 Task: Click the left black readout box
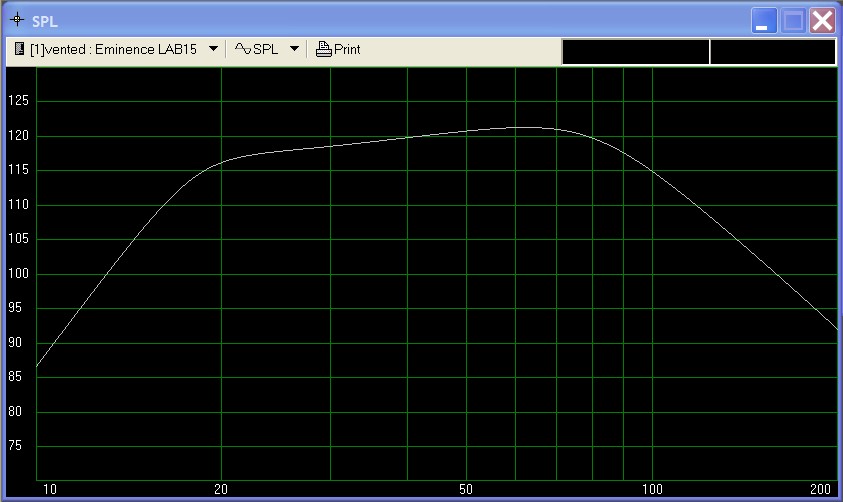tap(635, 52)
